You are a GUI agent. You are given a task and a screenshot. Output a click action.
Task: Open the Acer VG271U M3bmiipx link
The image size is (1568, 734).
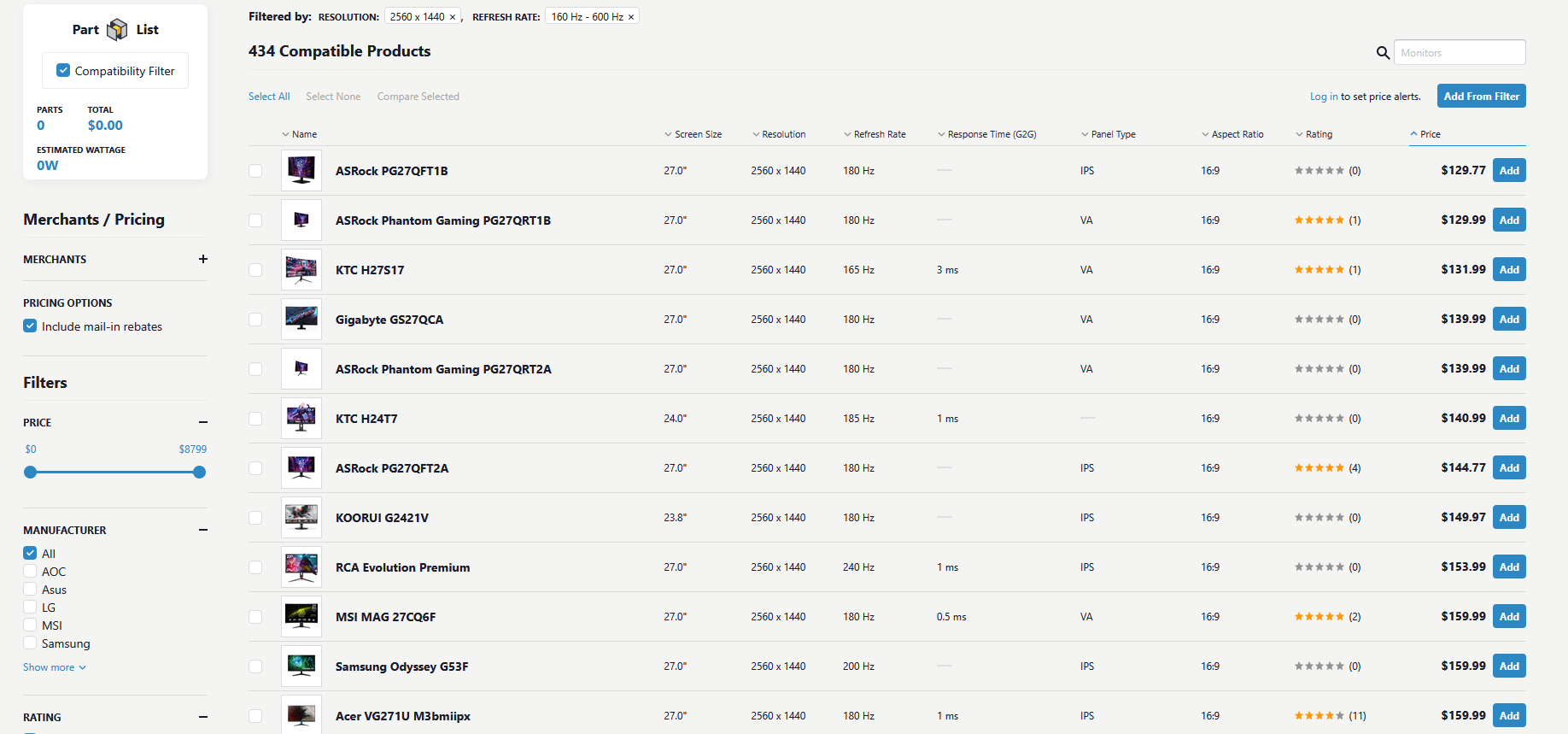403,716
